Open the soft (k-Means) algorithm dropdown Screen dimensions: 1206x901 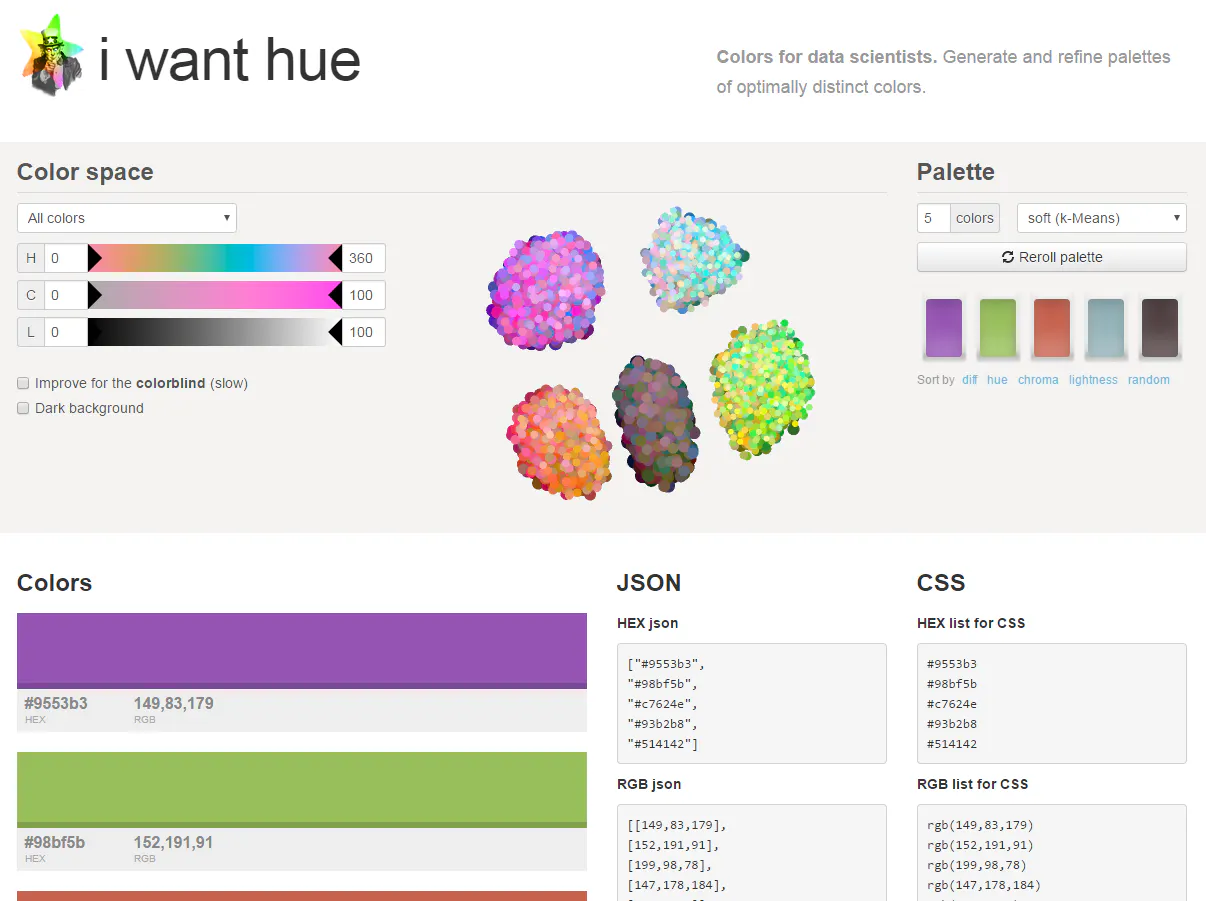pyautogui.click(x=1101, y=218)
